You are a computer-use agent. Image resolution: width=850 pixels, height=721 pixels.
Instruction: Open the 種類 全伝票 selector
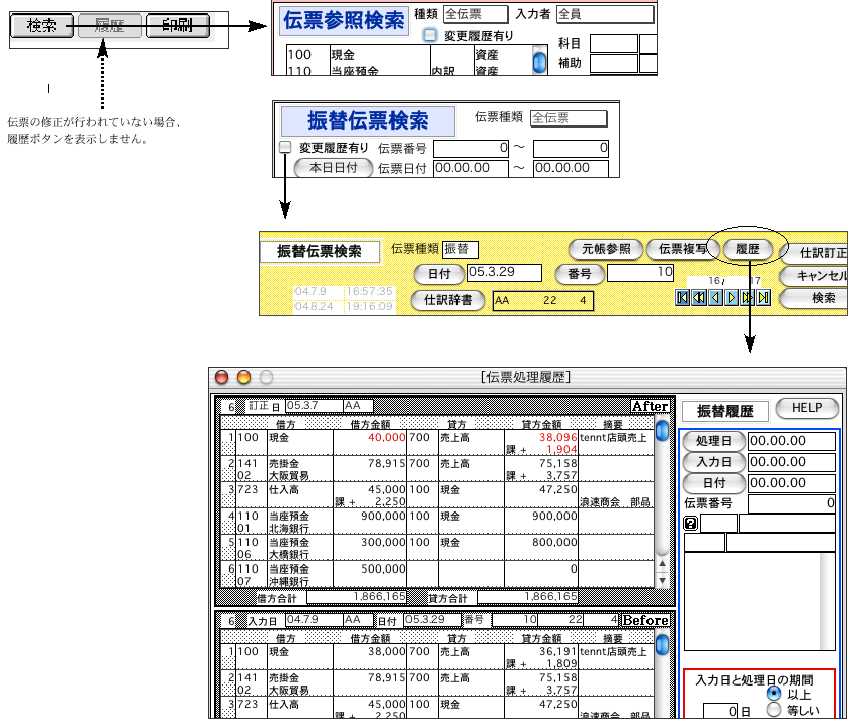474,14
